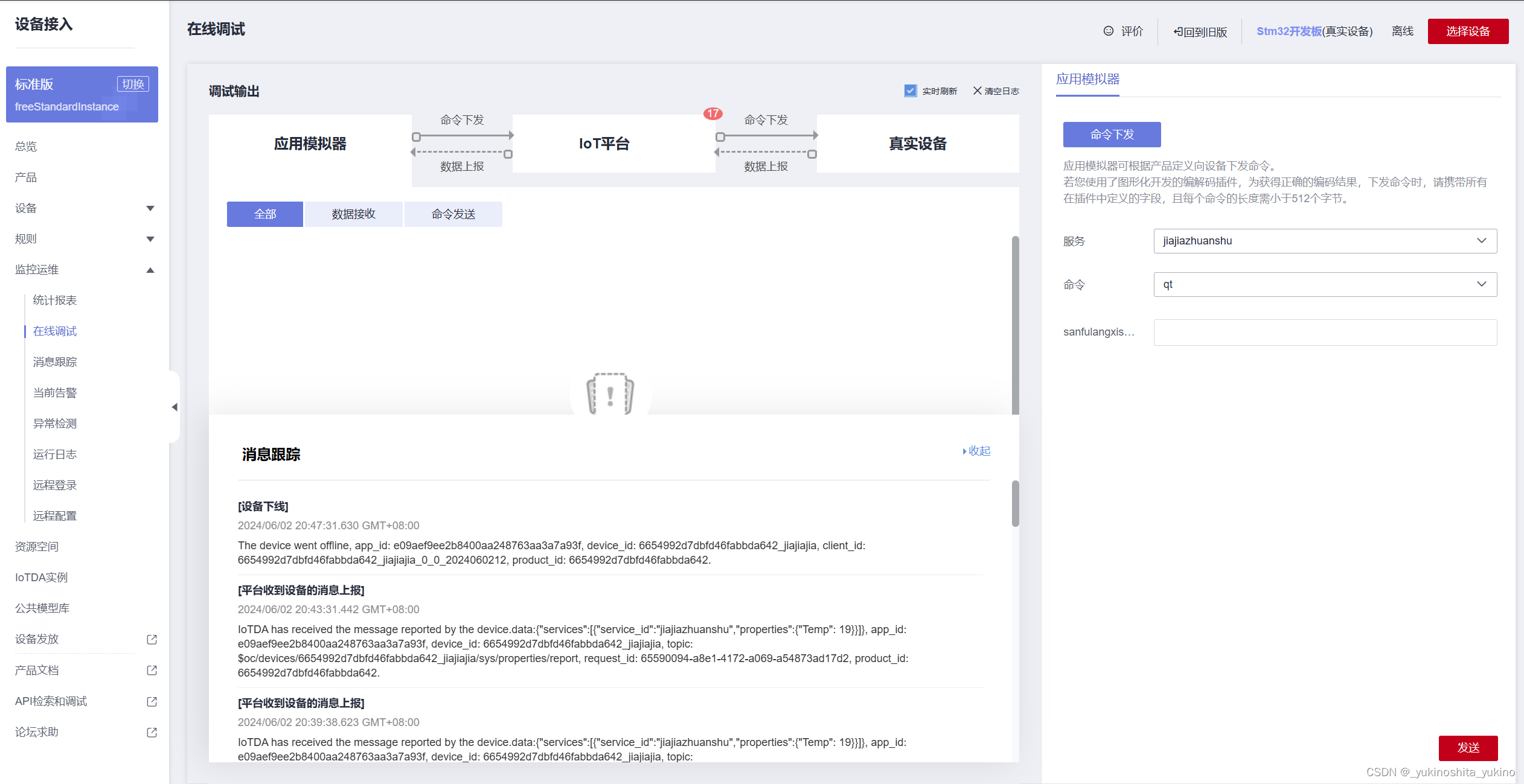Image resolution: width=1524 pixels, height=784 pixels.
Task: Open 消息跟踪 in the sidebar
Action: [54, 362]
